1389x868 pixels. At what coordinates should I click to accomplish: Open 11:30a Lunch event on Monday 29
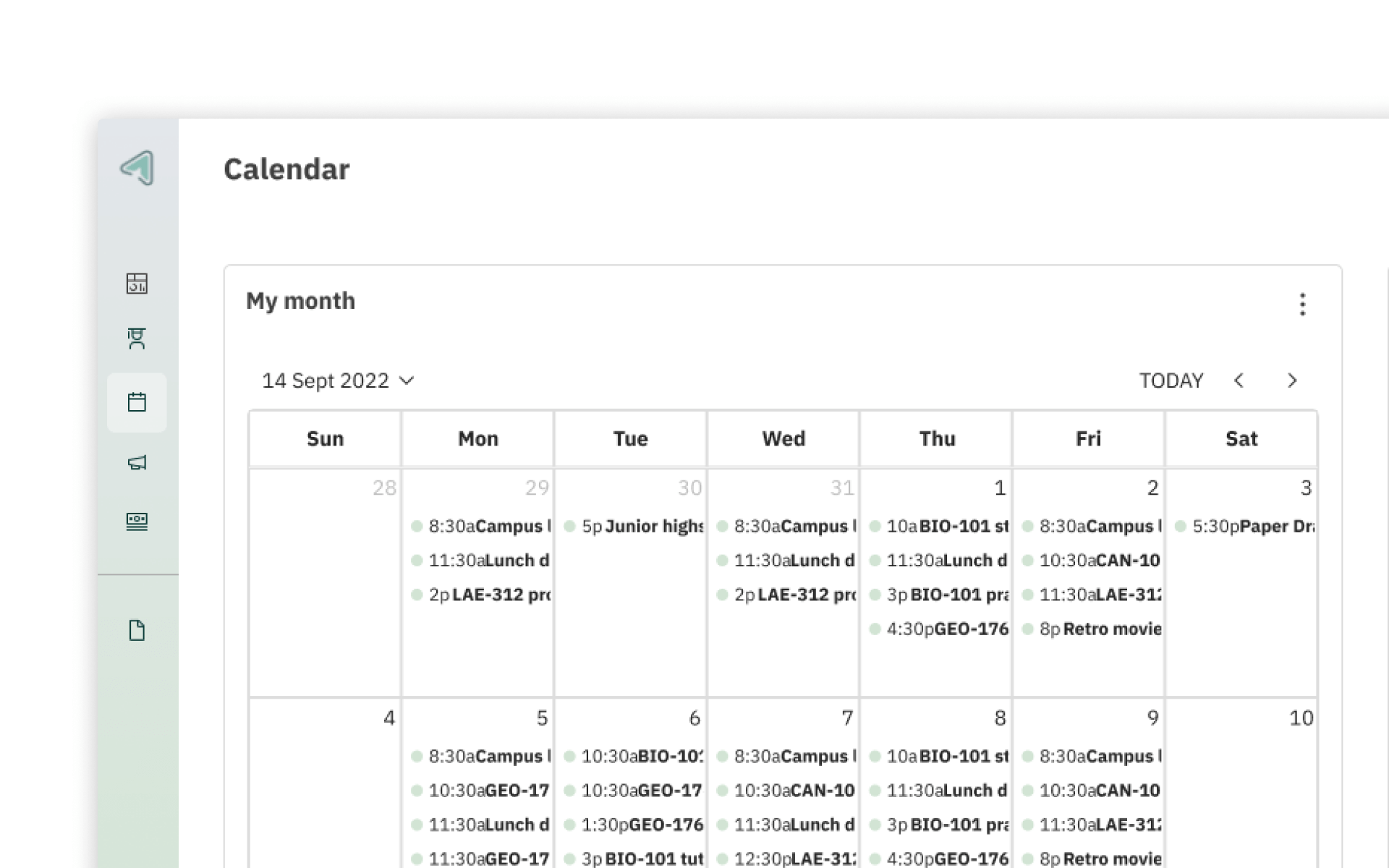pos(480,560)
